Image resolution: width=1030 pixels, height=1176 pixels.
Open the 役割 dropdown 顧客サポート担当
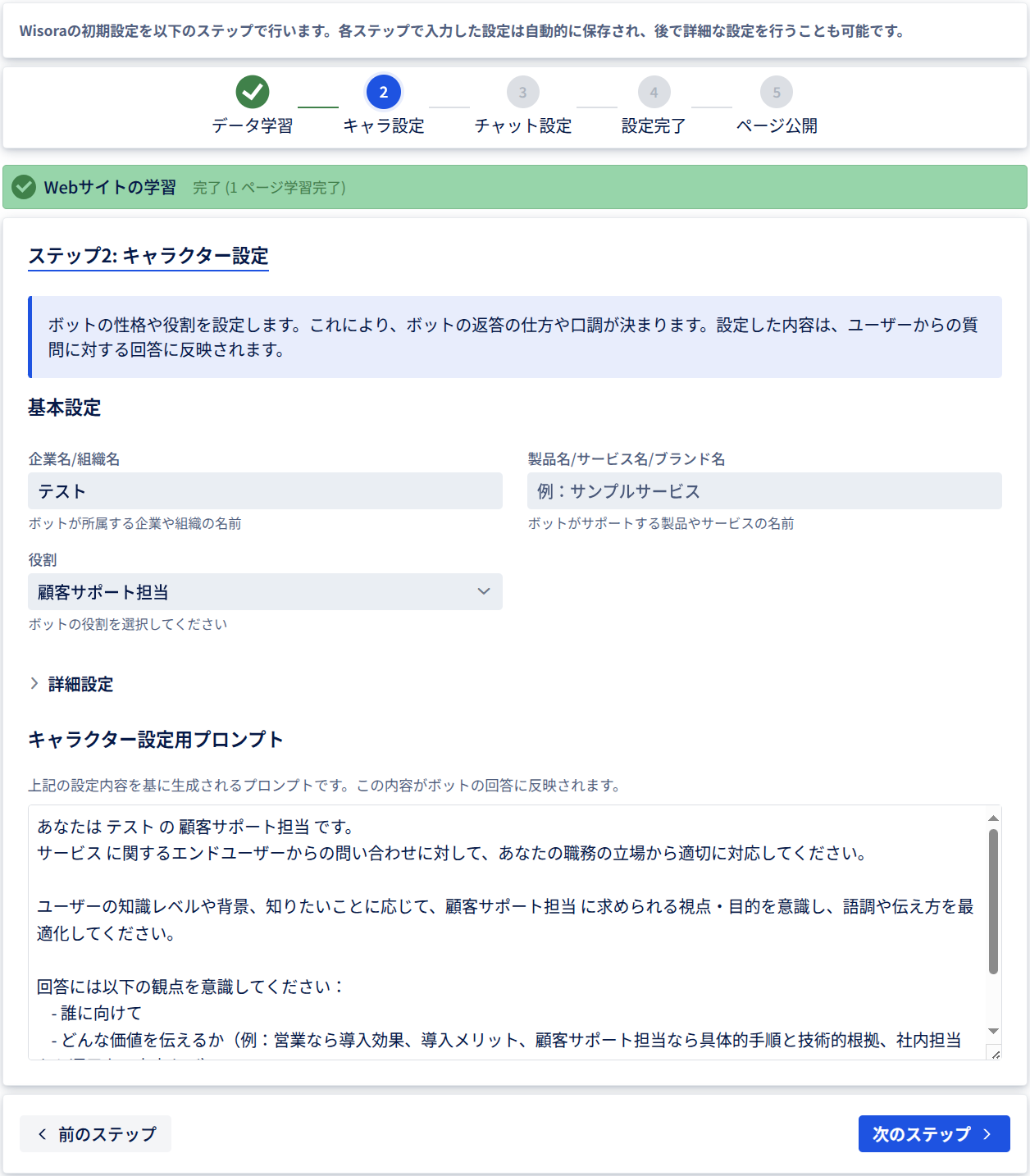pyautogui.click(x=265, y=591)
